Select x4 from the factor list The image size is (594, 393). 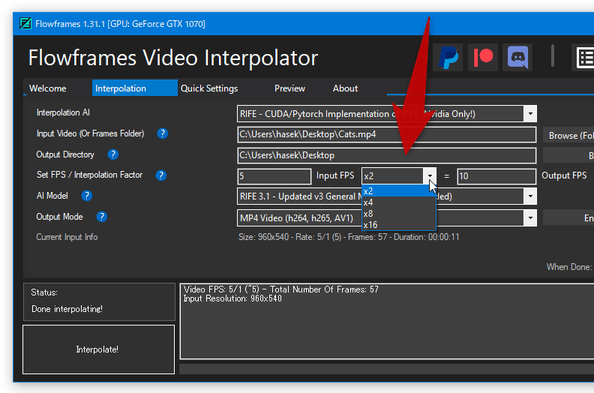tap(399, 202)
